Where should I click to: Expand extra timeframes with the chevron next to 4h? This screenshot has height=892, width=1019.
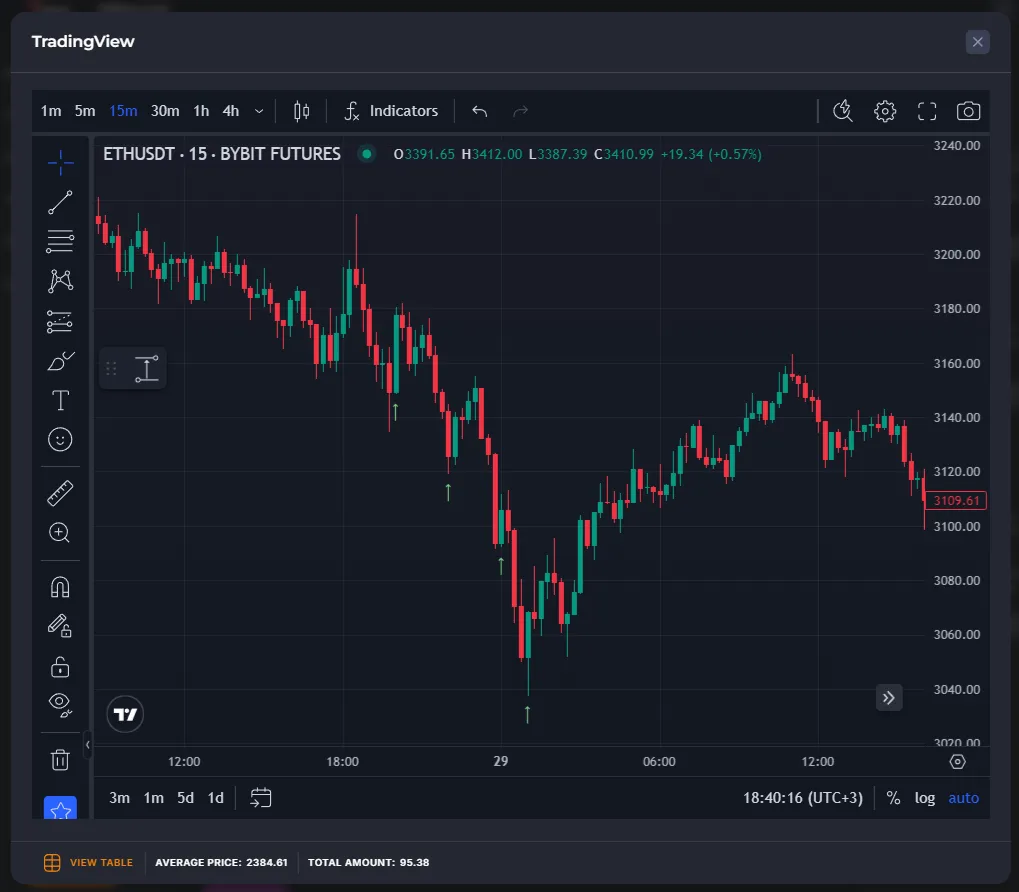(x=259, y=111)
